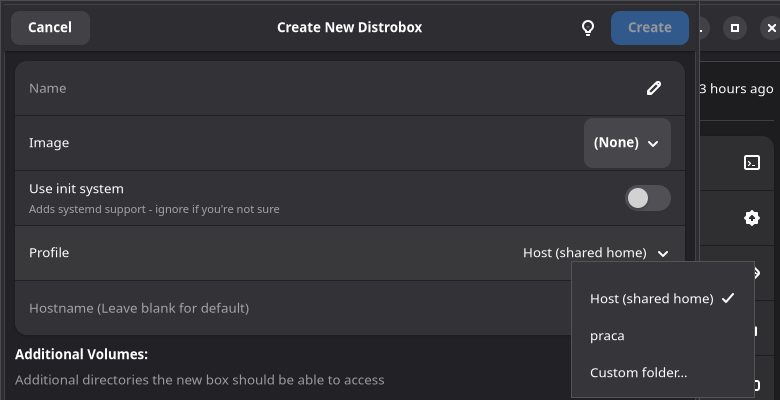Click the Create button

[x=650, y=28]
